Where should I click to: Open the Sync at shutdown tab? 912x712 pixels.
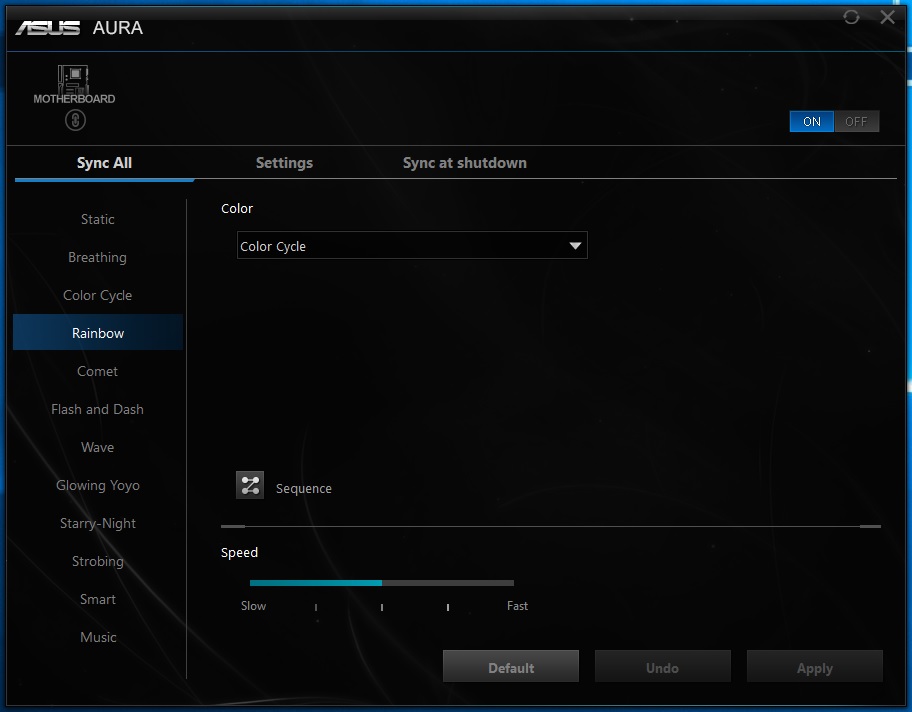point(465,163)
